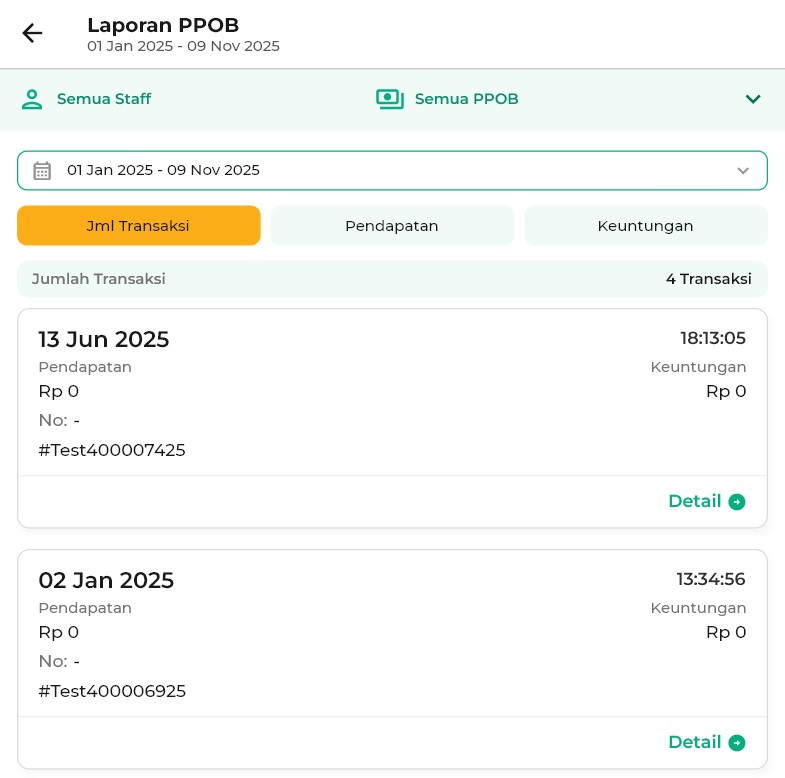The width and height of the screenshot is (785, 778).
Task: Open the date range picker field
Action: (392, 170)
